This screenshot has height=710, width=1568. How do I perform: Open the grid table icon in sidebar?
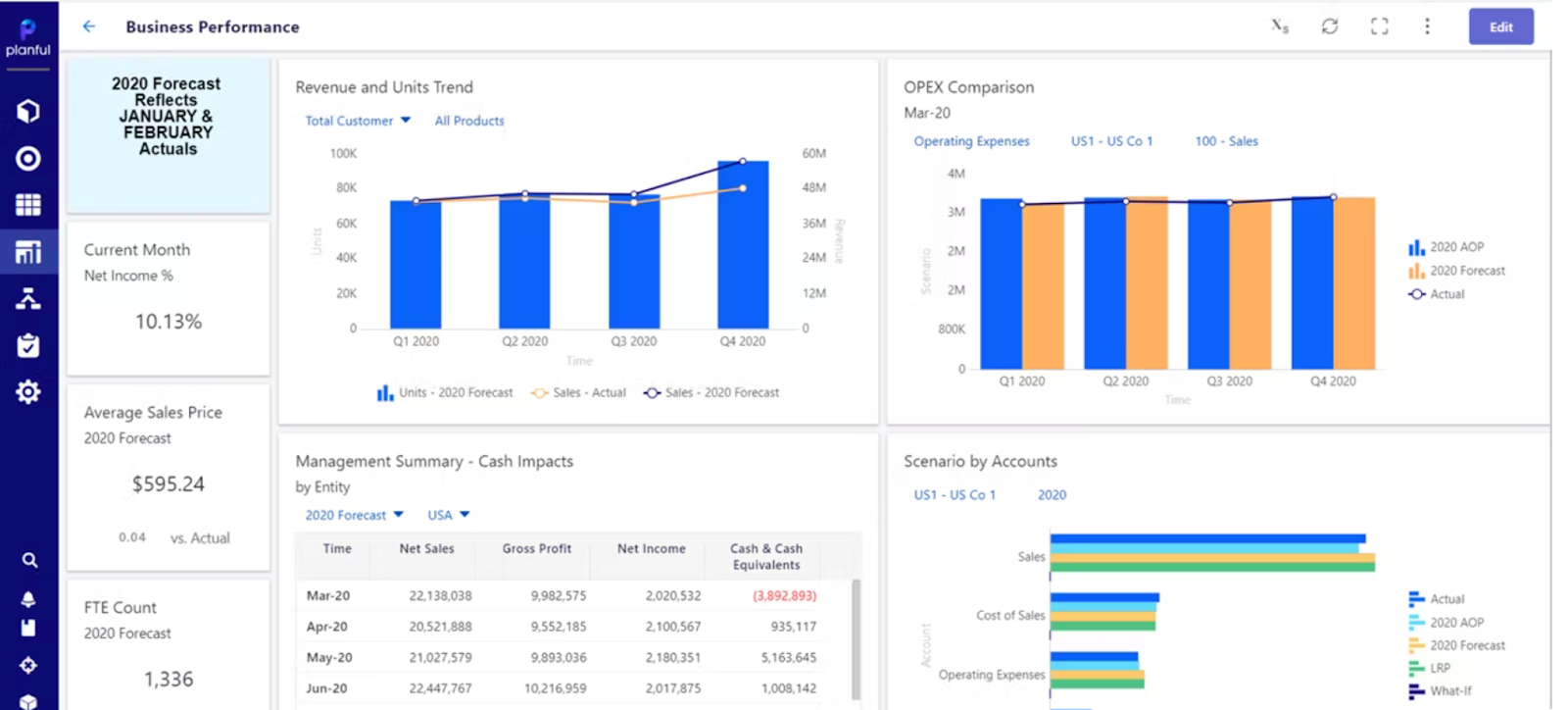[x=28, y=205]
